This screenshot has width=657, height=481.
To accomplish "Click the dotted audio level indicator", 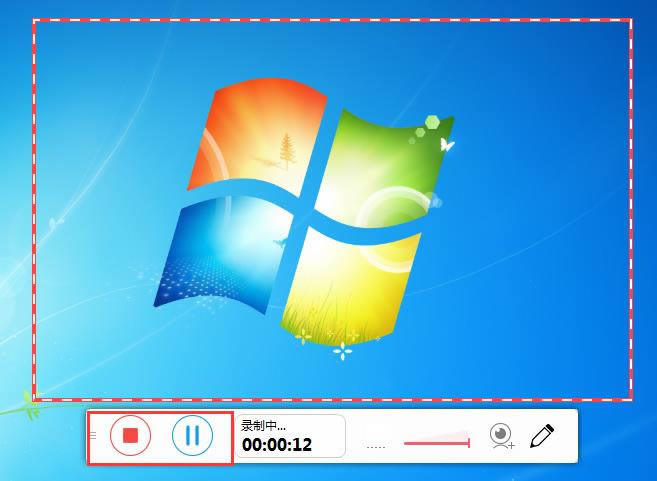I will click(375, 446).
